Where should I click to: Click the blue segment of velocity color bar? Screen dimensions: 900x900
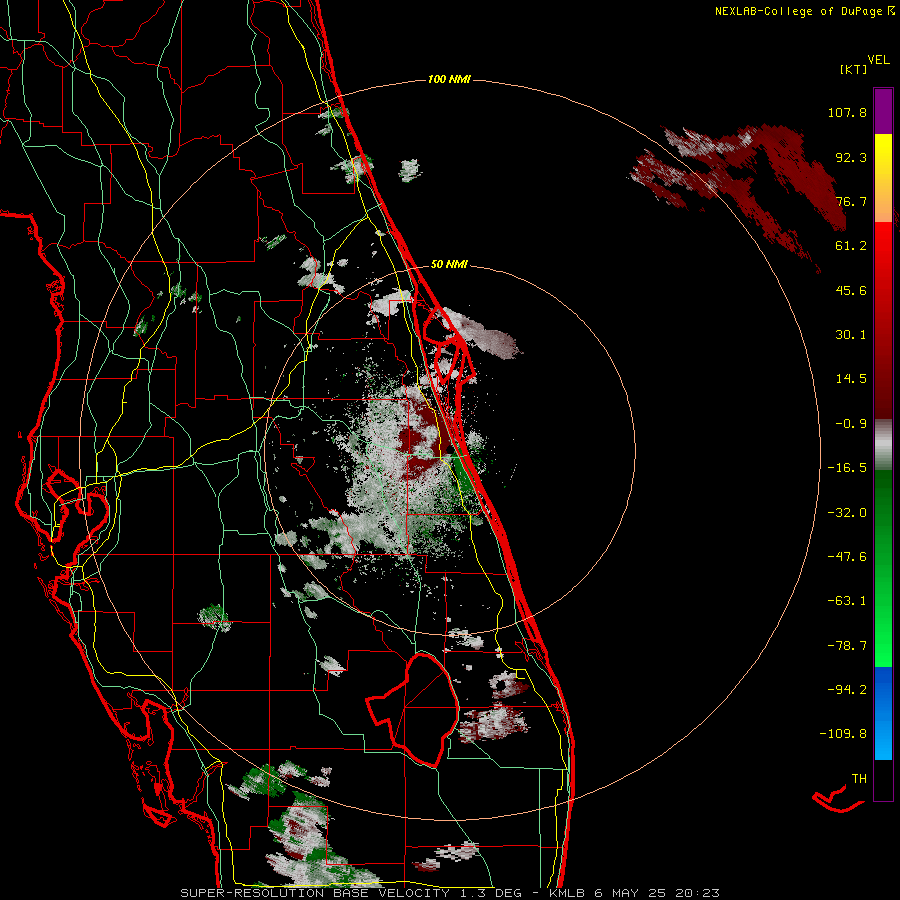(x=883, y=713)
